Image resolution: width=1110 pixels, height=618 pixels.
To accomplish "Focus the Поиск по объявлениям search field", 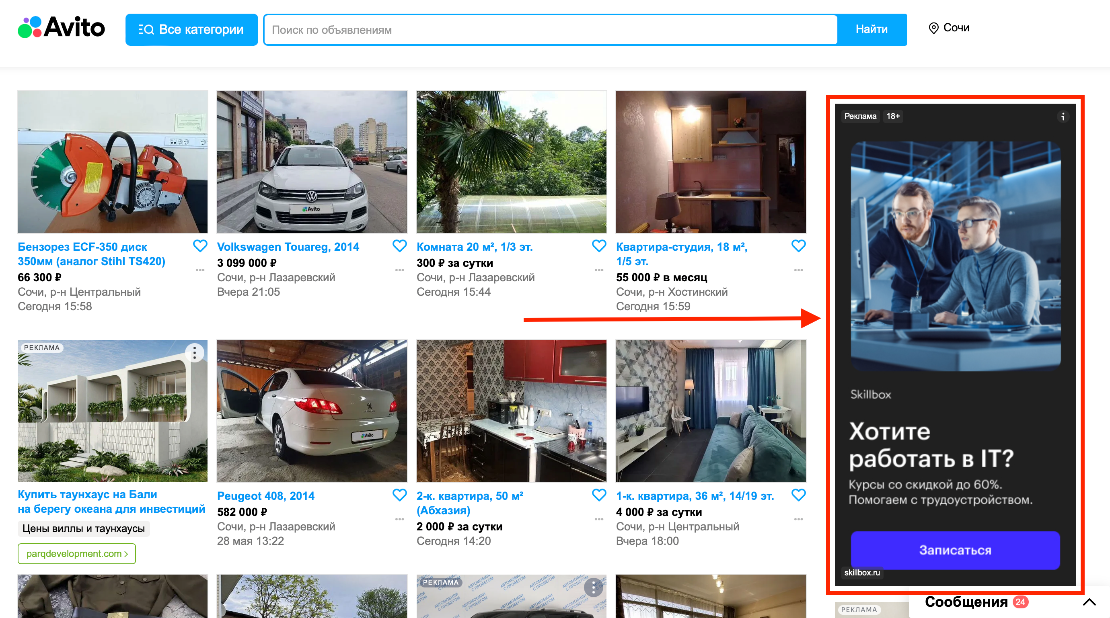I will (x=550, y=30).
